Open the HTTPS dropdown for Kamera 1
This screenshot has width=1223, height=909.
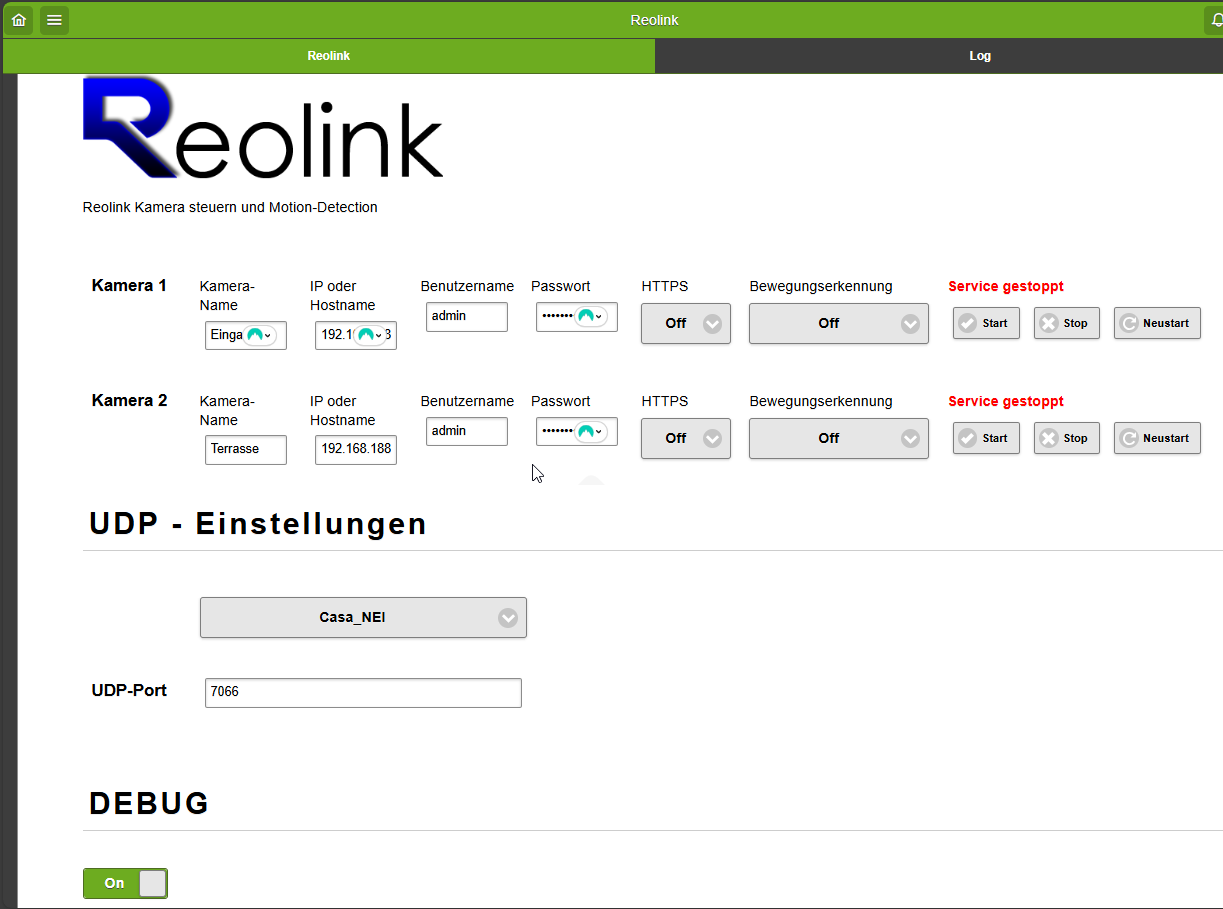tap(686, 323)
